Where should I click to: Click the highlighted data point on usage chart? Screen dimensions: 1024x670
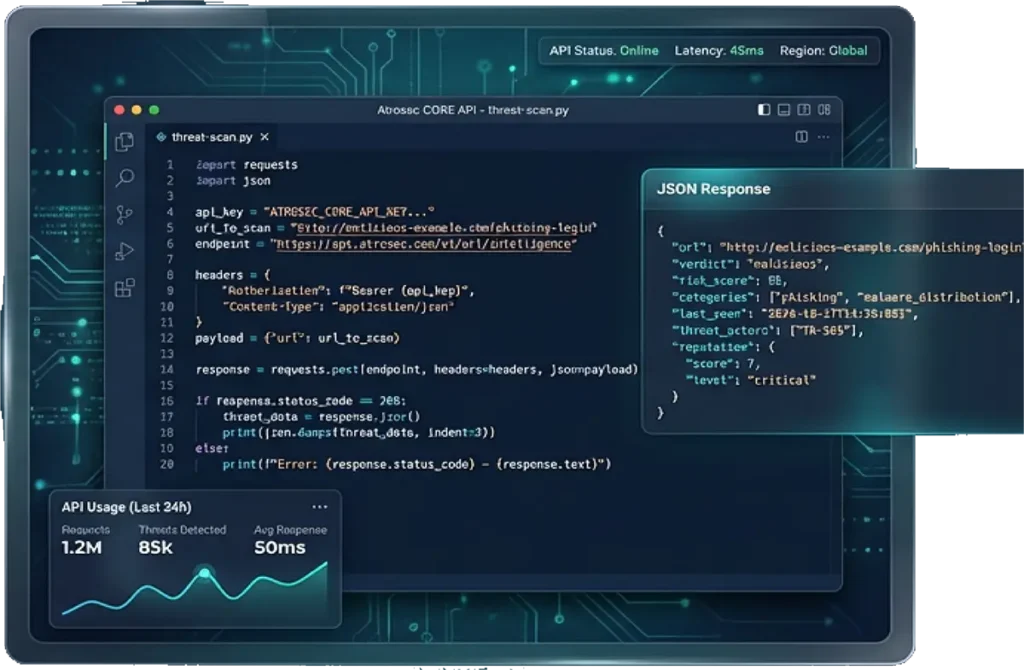(205, 573)
